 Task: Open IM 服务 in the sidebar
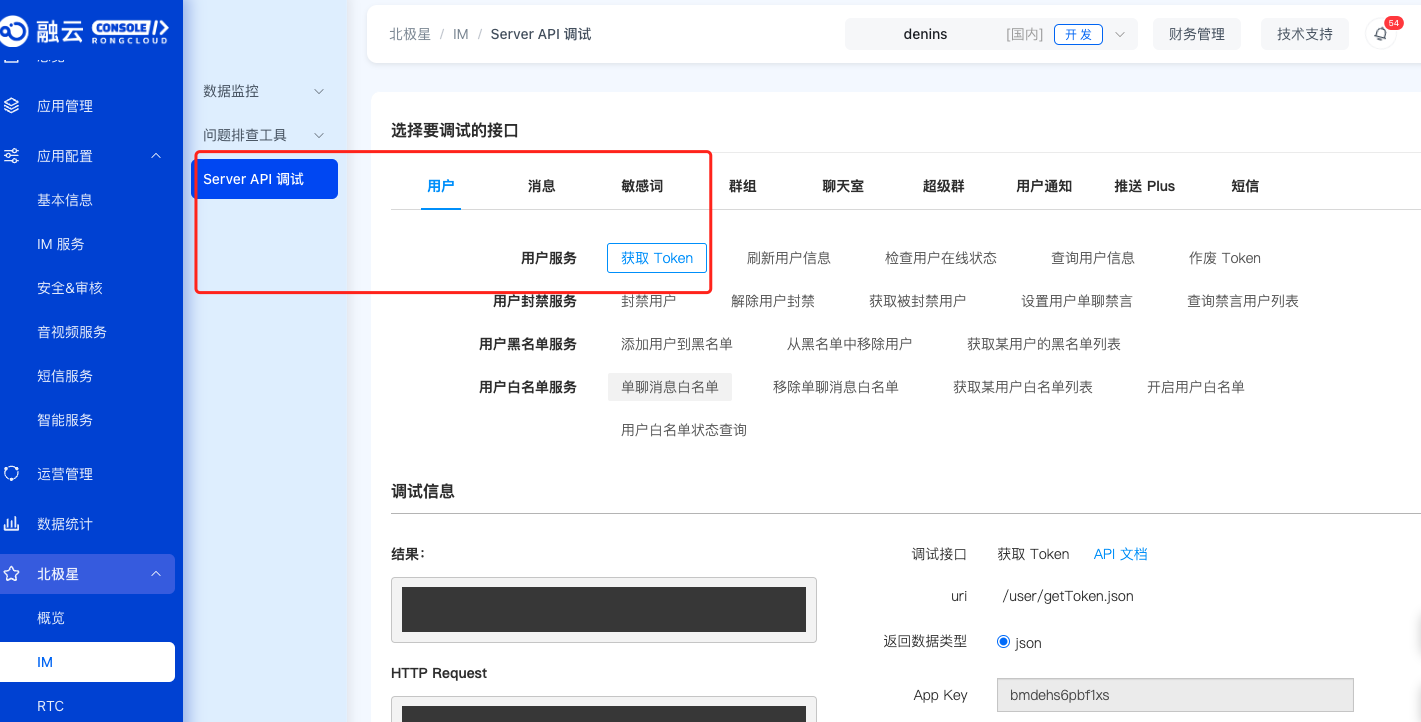(x=61, y=244)
